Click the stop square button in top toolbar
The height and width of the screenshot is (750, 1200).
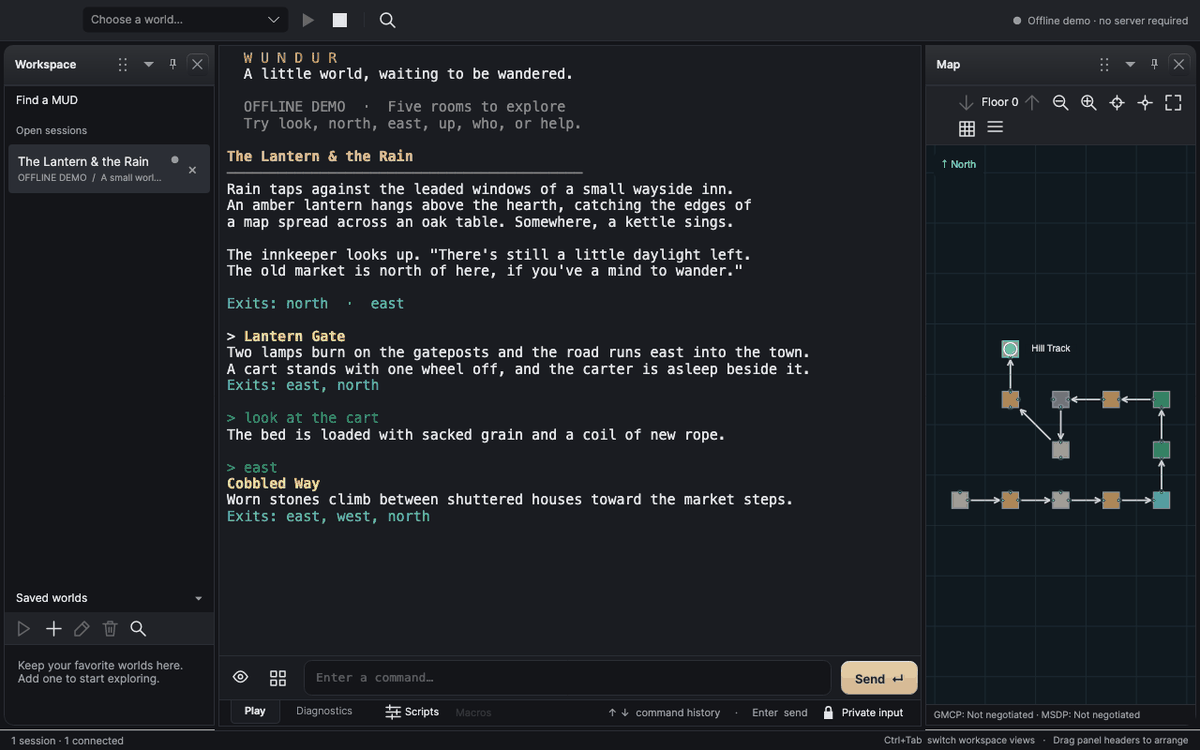tap(340, 20)
